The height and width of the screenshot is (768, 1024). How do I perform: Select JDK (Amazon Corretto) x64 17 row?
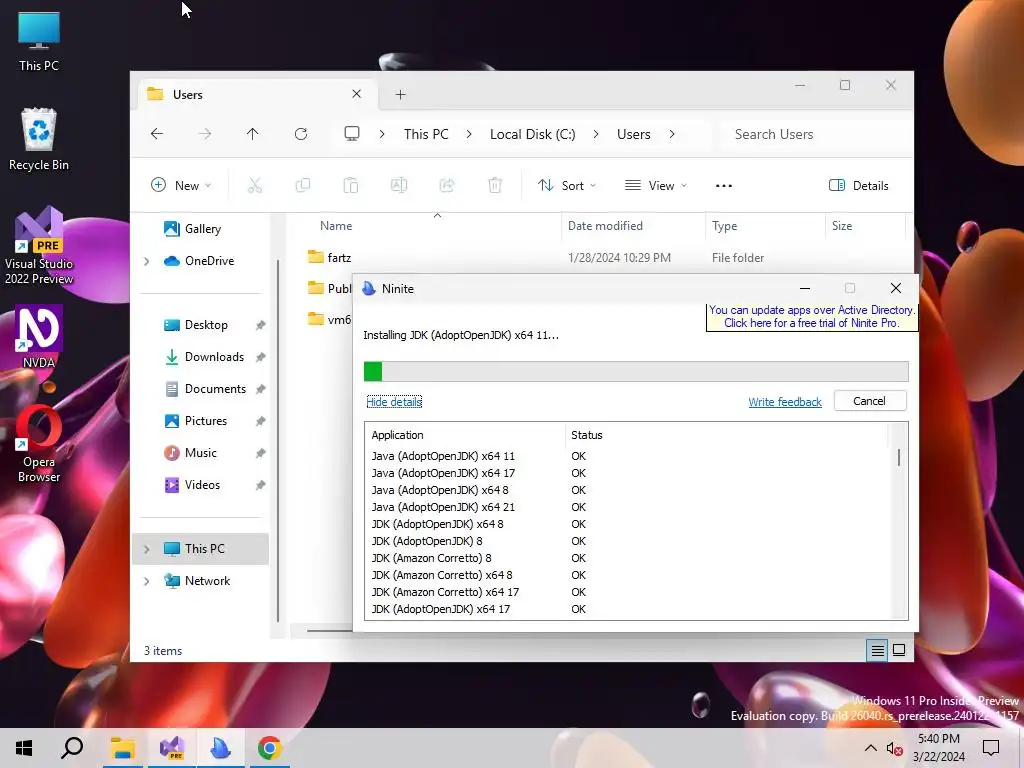[x=445, y=592]
